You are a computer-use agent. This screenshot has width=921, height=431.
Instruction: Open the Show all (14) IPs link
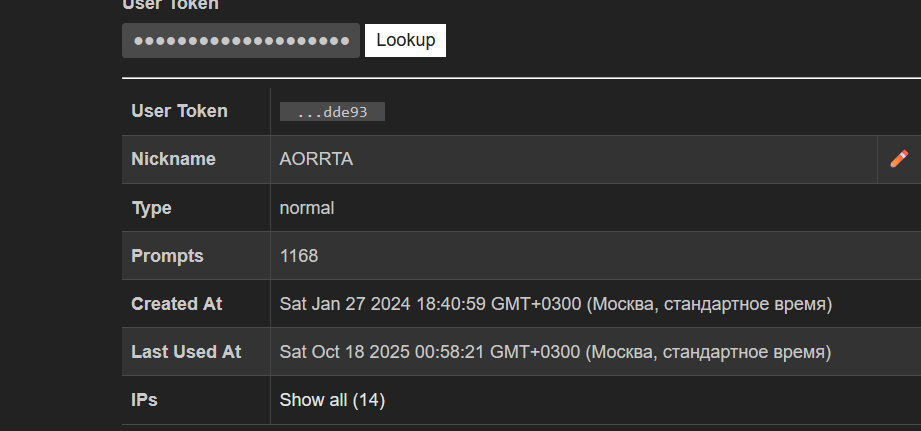[x=332, y=400]
